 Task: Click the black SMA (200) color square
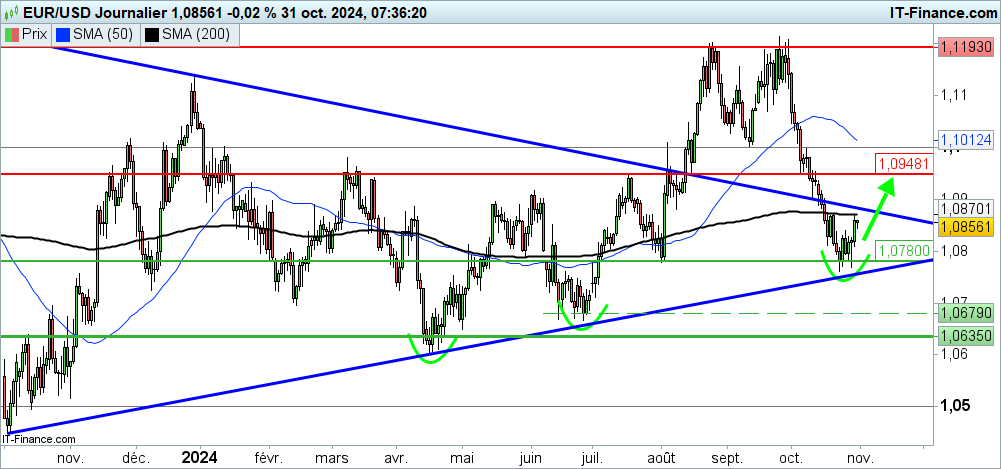151,34
